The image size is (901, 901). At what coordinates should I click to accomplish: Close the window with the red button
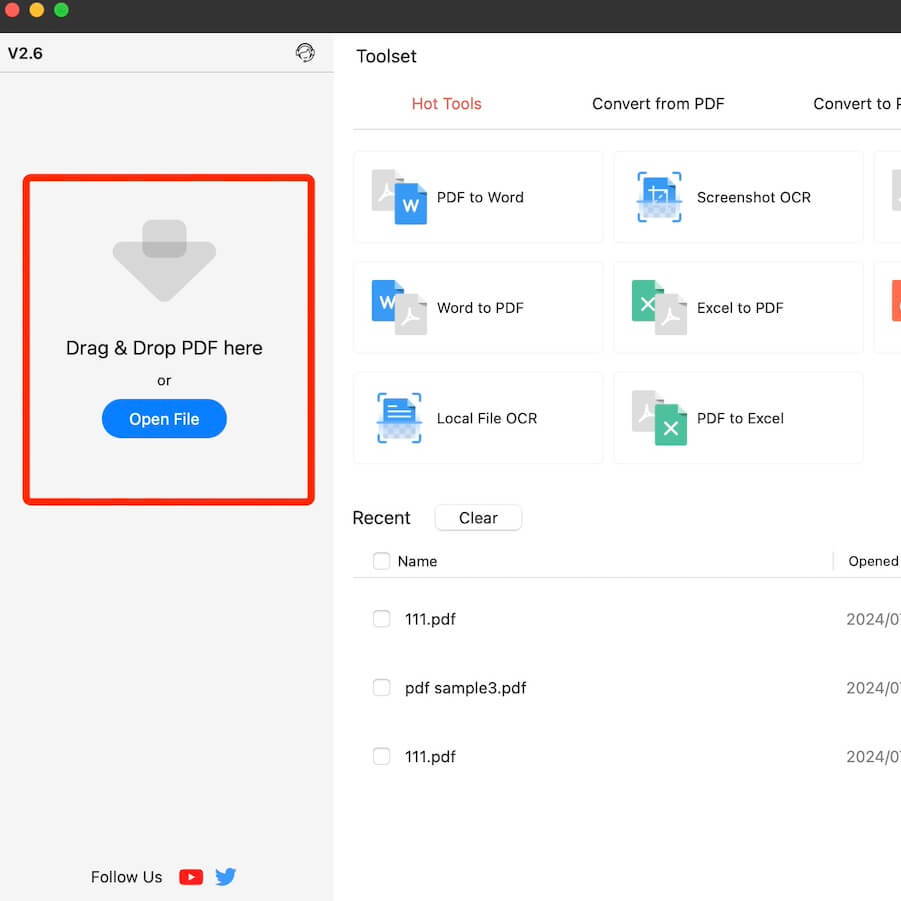tap(11, 10)
